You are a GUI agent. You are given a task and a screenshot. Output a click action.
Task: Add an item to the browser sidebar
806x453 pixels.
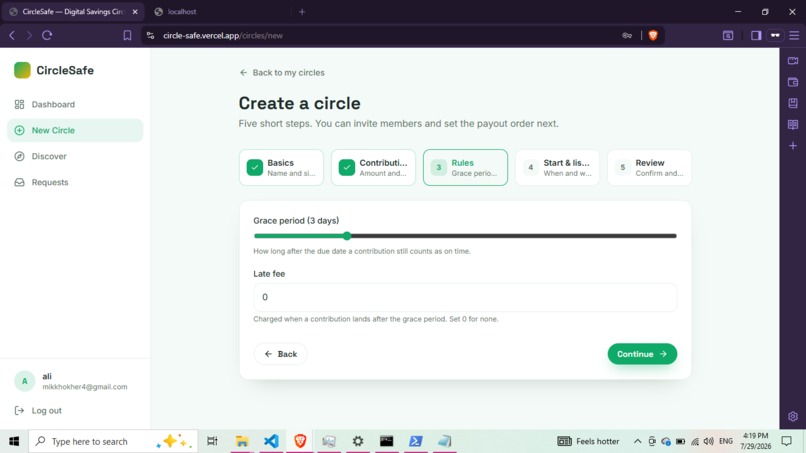coord(793,146)
